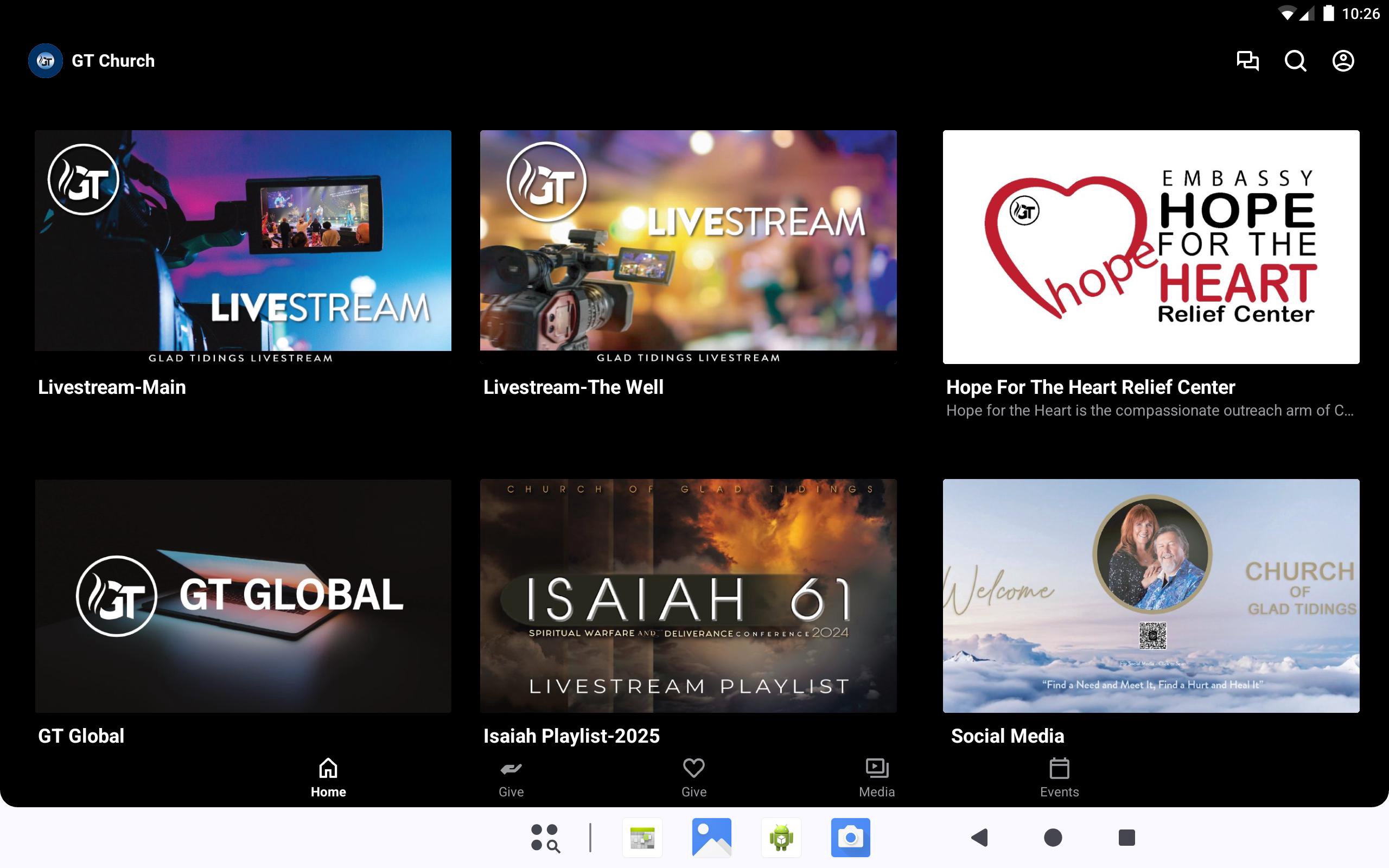Tap the GT Church logo icon
Screen dimensions: 1389x868
tap(46, 61)
